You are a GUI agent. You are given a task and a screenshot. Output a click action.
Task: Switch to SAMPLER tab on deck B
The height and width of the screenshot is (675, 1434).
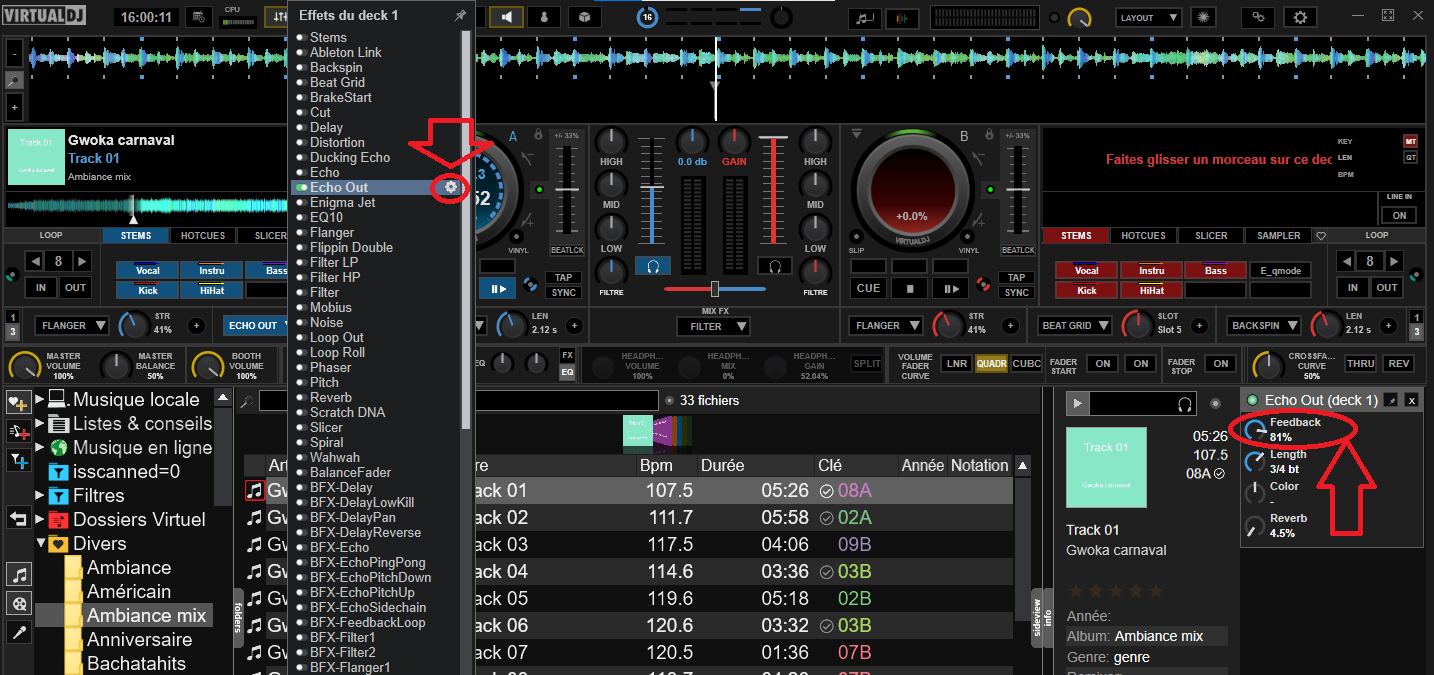click(x=1278, y=236)
